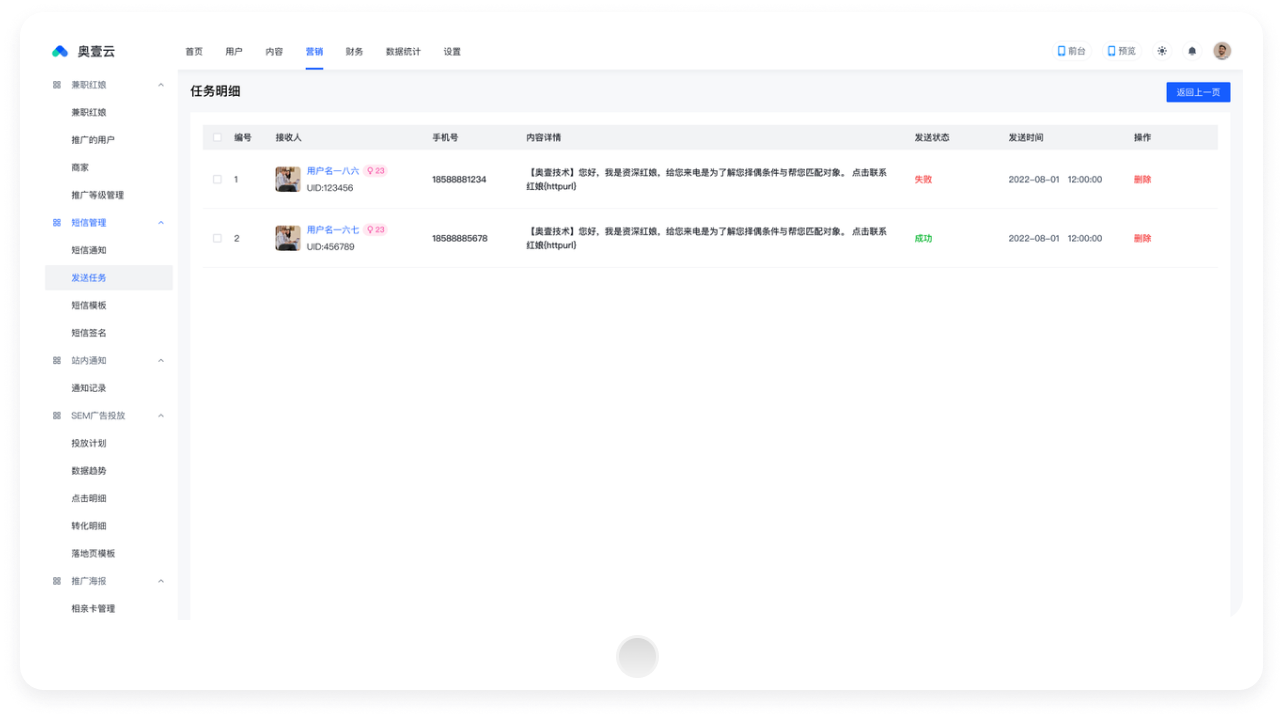
Task: Open notifications via the bell icon
Action: coord(1192,51)
